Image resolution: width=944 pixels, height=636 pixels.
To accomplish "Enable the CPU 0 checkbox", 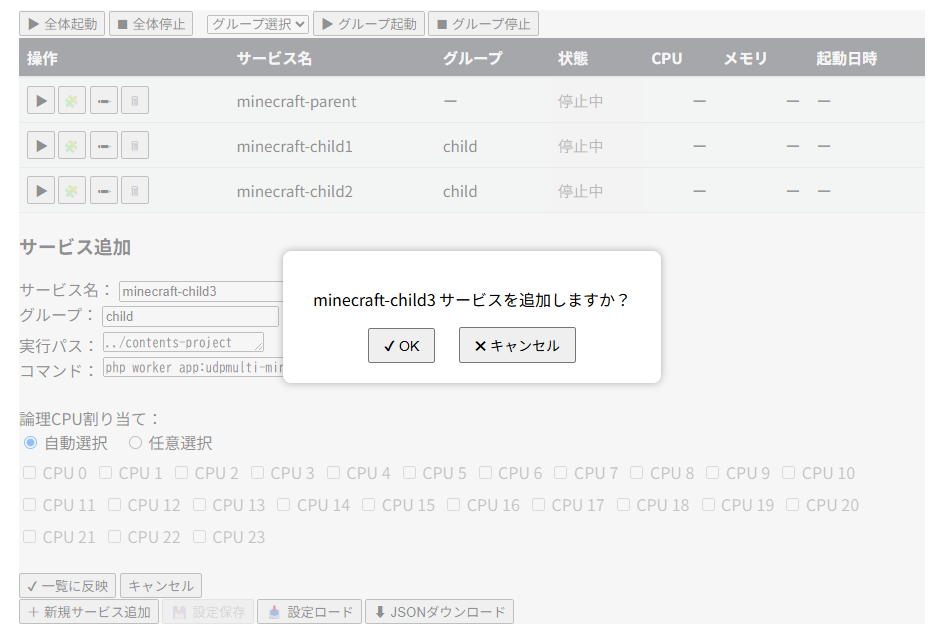I will click(x=29, y=472).
